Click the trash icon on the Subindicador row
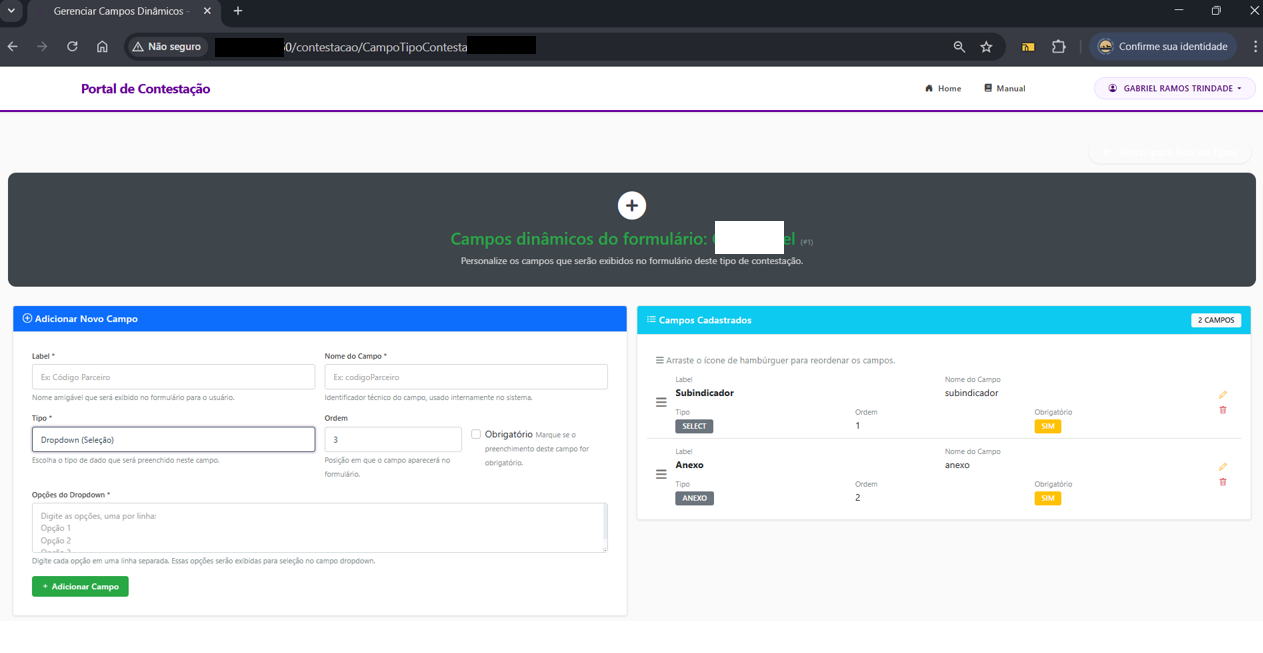The height and width of the screenshot is (653, 1263). (x=1222, y=410)
